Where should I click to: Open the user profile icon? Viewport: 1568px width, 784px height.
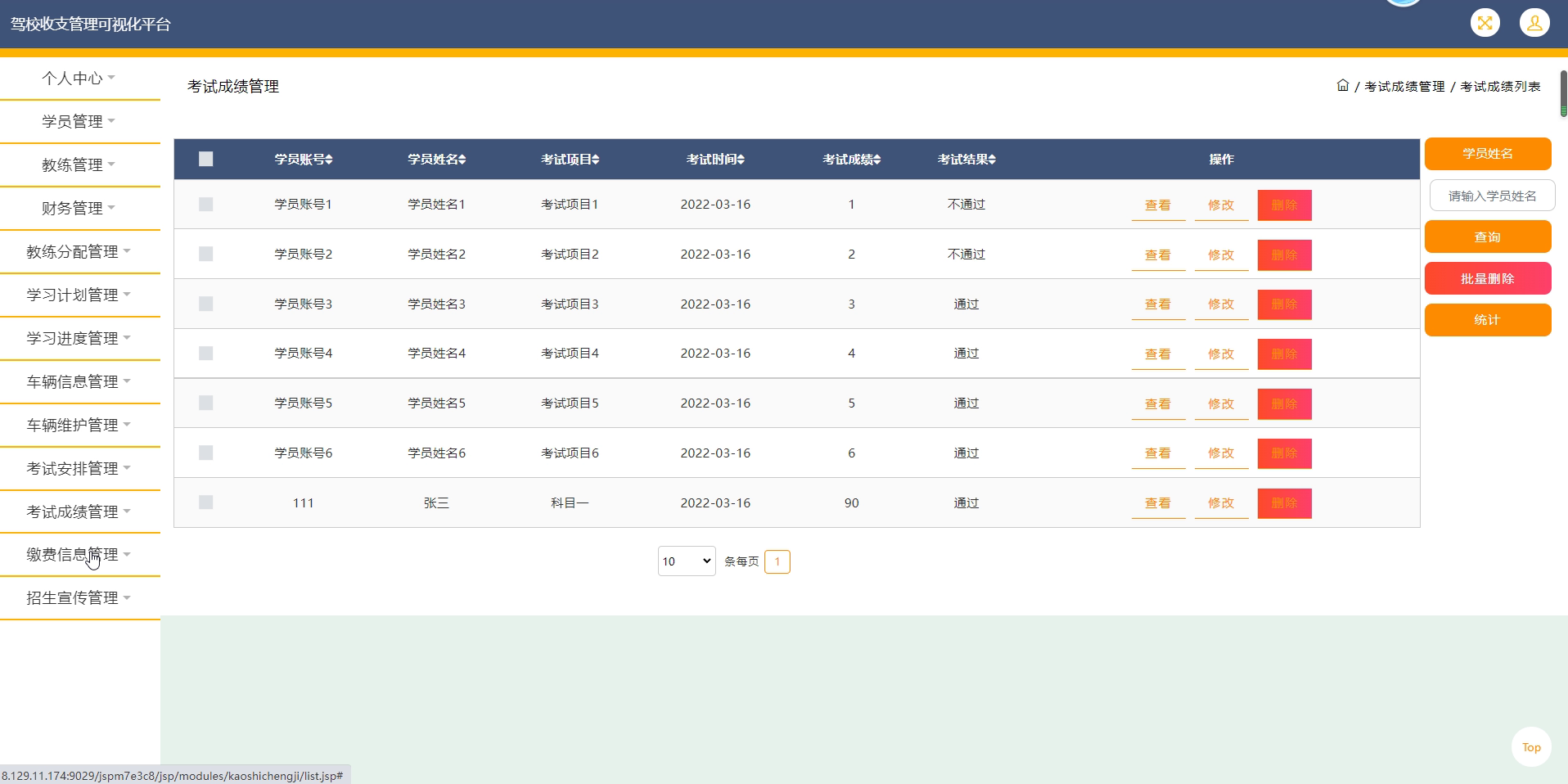(1534, 23)
